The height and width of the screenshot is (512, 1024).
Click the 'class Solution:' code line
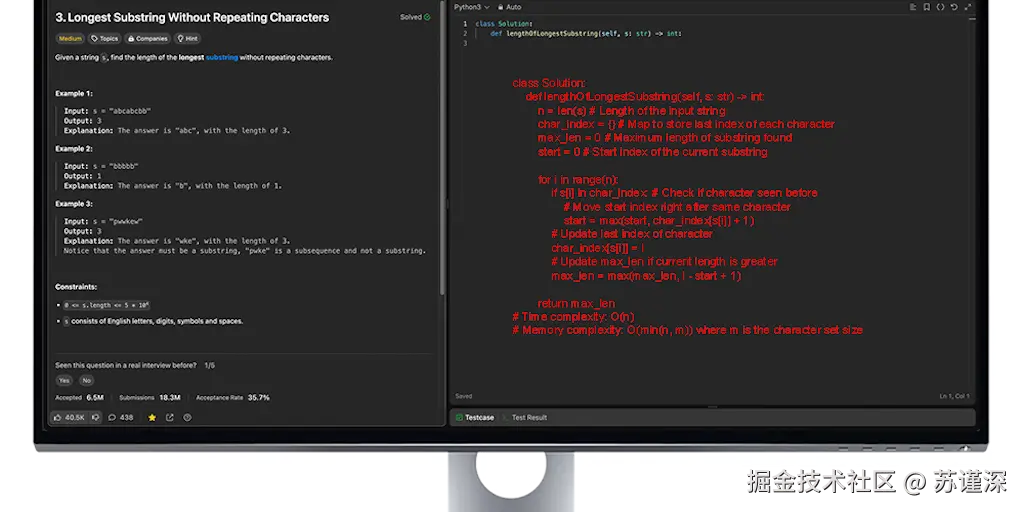click(504, 24)
